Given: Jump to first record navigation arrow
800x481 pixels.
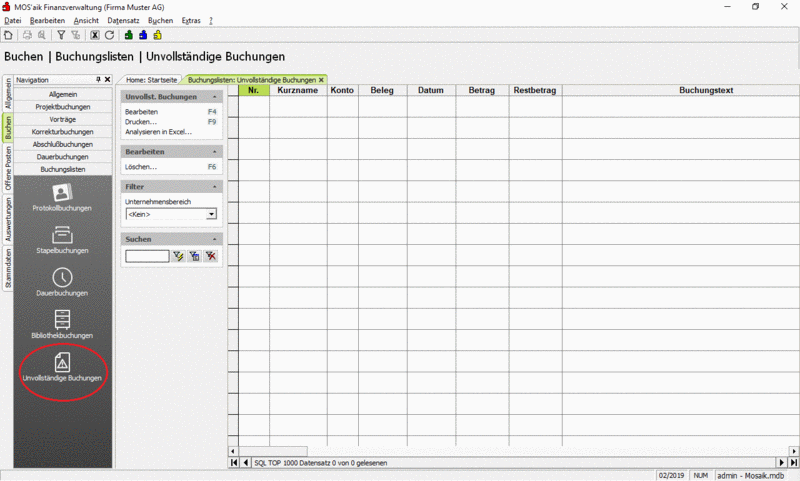Looking at the screenshot, I should coord(234,463).
